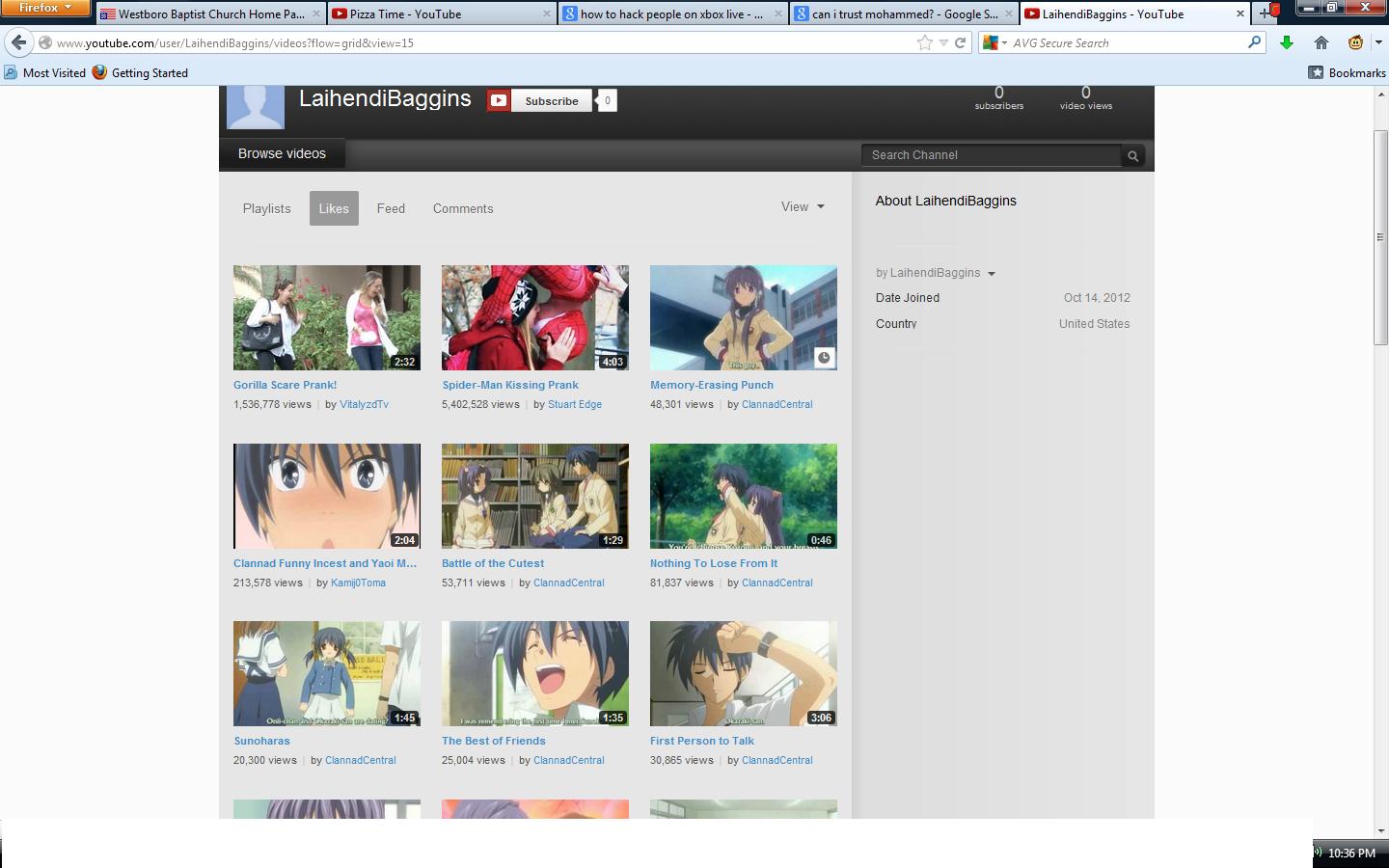Click the Battle of the Cutest thumbnail
1389x868 pixels.
tap(535, 496)
